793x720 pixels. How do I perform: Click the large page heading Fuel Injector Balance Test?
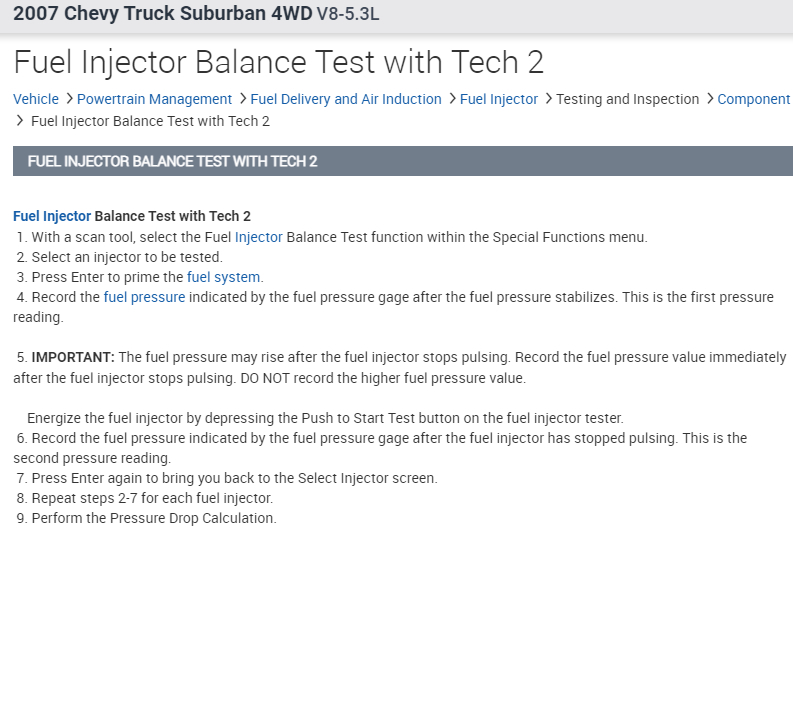[x=278, y=62]
